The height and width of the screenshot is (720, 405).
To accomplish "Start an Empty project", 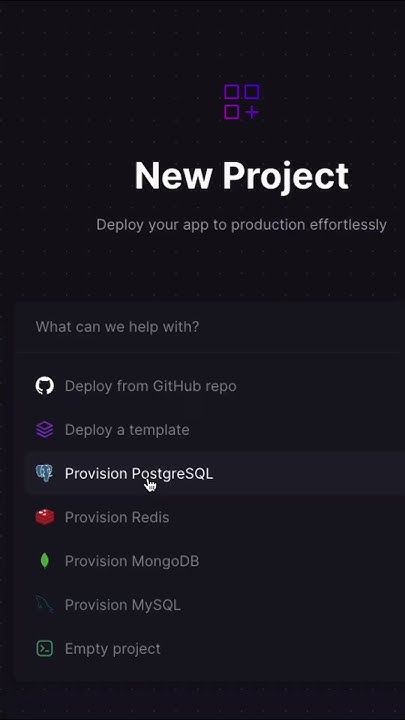I will pyautogui.click(x=112, y=649).
